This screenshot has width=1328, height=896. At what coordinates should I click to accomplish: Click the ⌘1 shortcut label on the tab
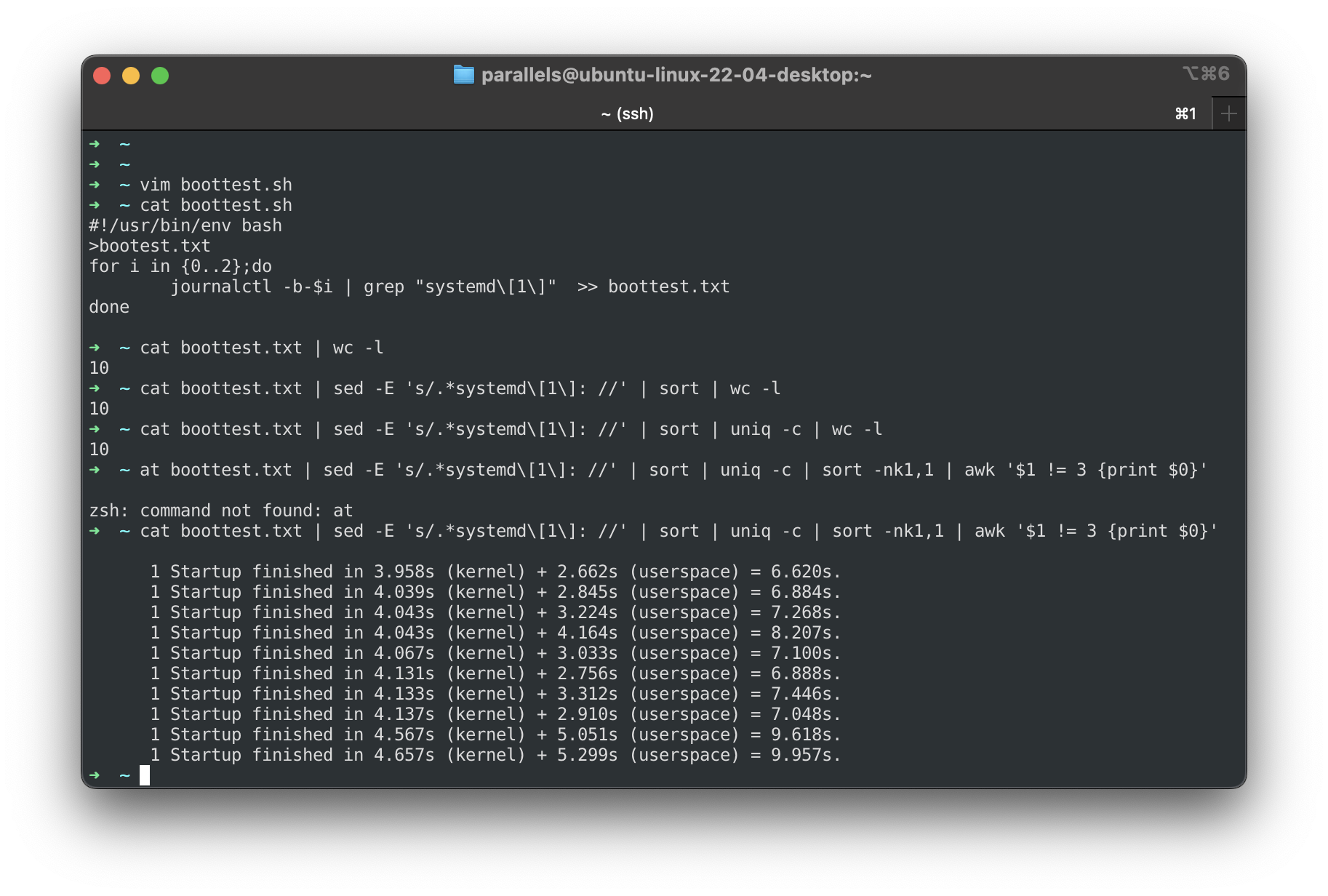click(x=1186, y=113)
